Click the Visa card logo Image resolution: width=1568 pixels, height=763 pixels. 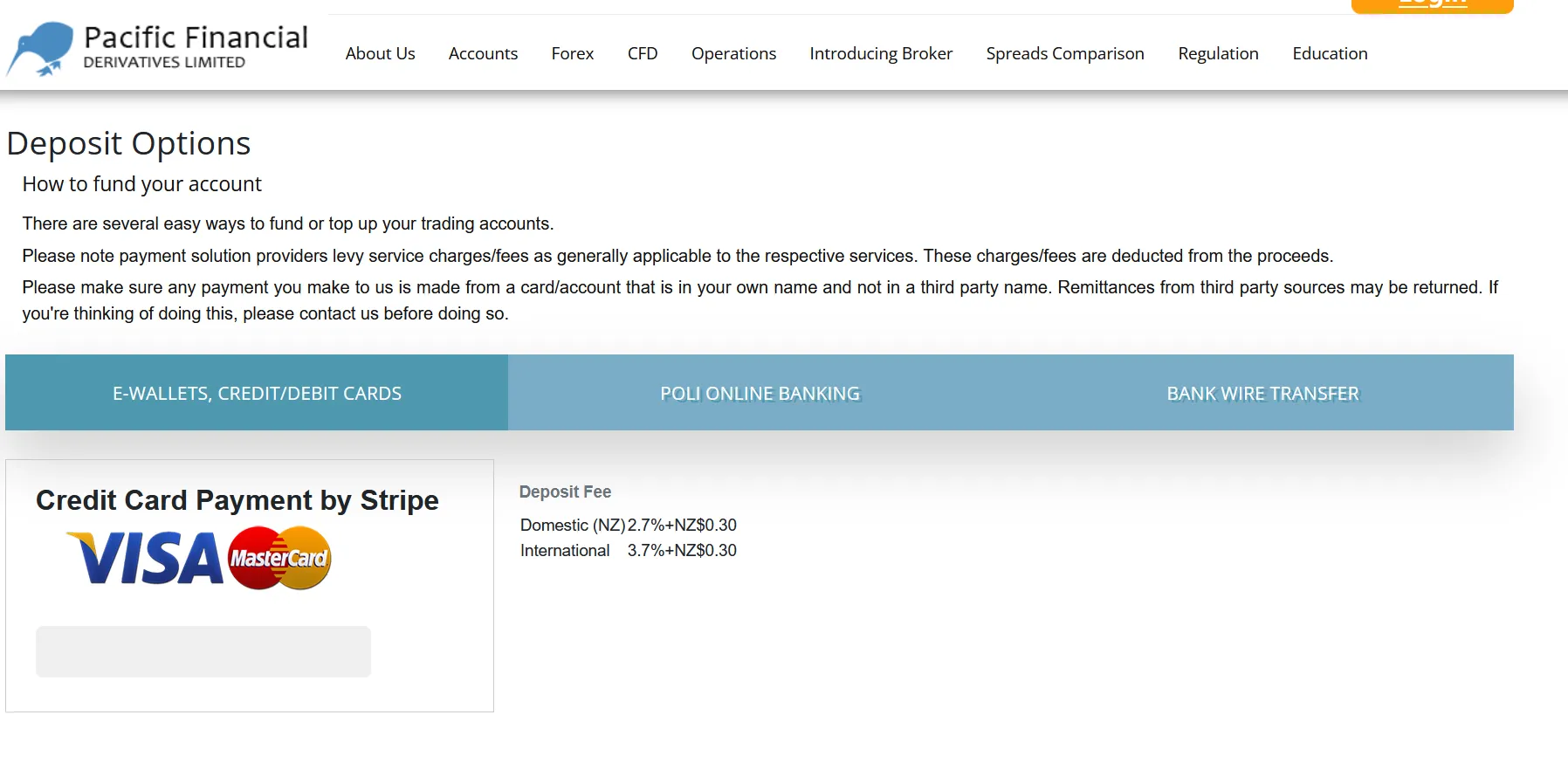pyautogui.click(x=146, y=559)
